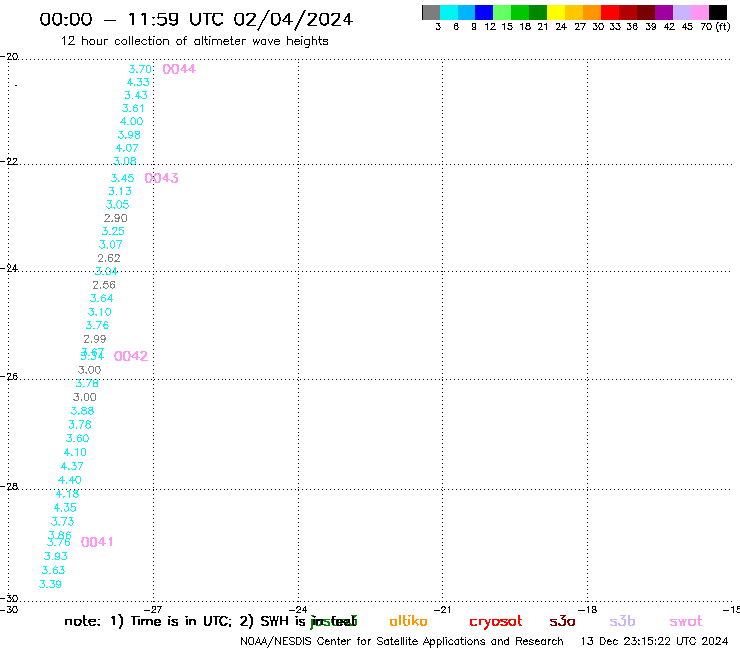Click the subtitle '12 hour collection of altimeter wave heights'

[x=194, y=42]
